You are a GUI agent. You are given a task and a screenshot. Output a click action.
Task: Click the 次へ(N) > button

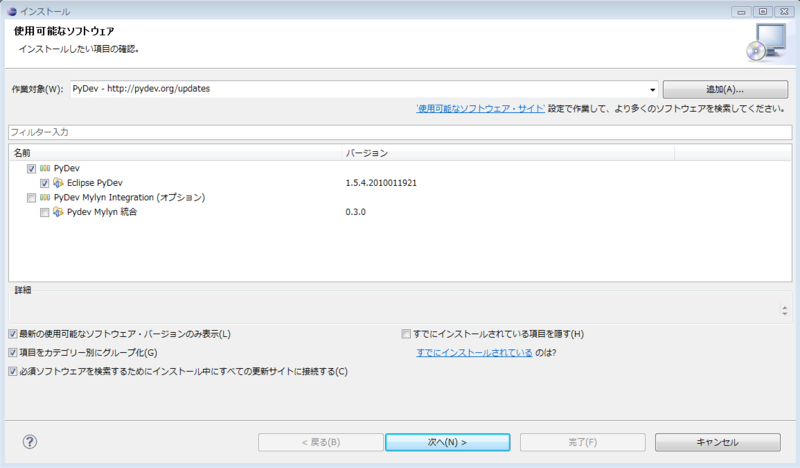coord(447,442)
